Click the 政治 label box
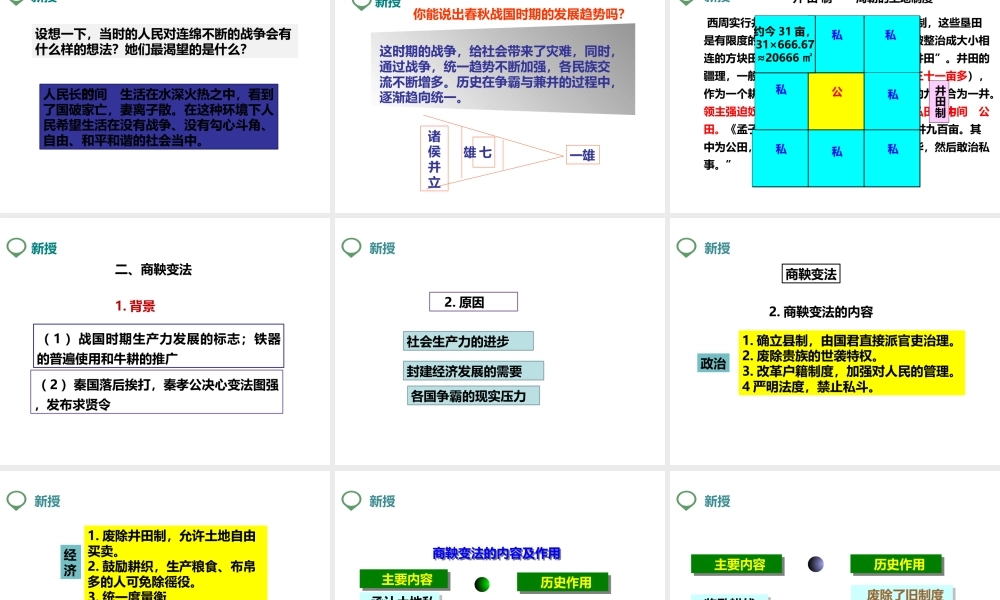This screenshot has width=1000, height=600. pyautogui.click(x=713, y=363)
